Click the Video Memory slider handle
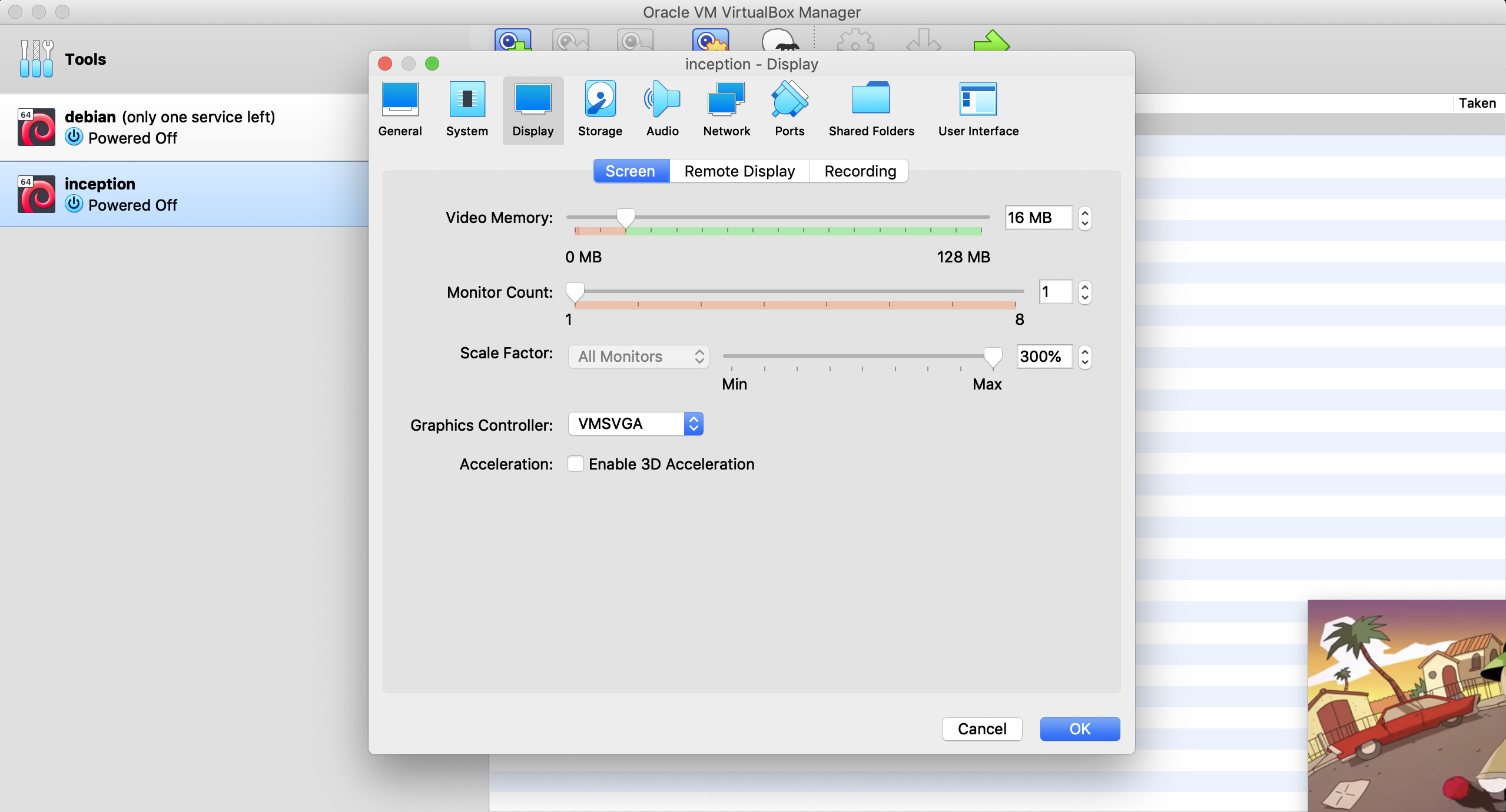1506x812 pixels. [625, 218]
